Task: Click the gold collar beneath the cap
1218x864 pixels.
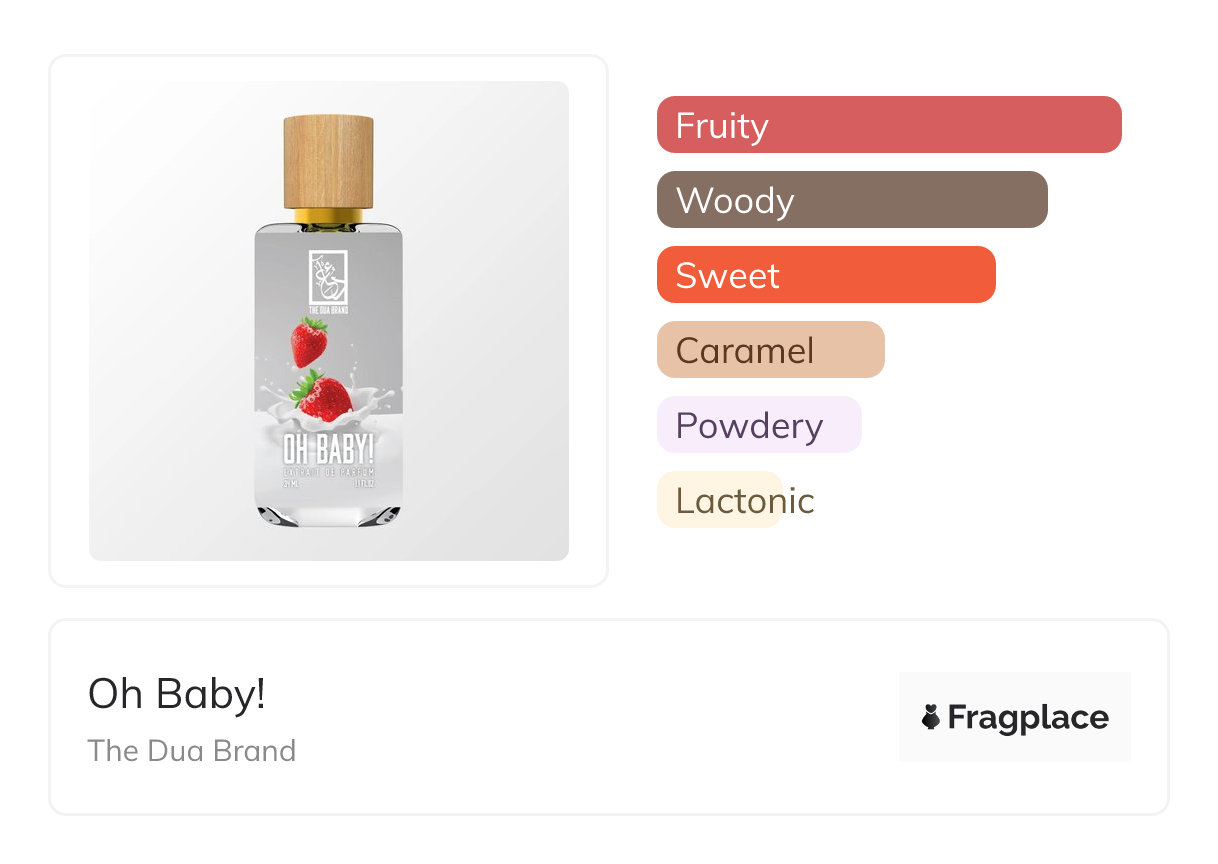Action: point(328,216)
